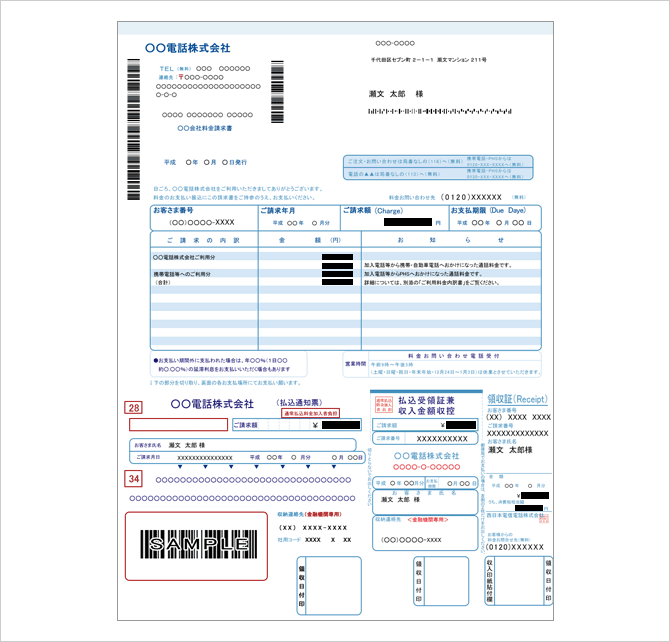Click the '(合計)' total row label
This screenshot has width=670, height=642.
162,283
